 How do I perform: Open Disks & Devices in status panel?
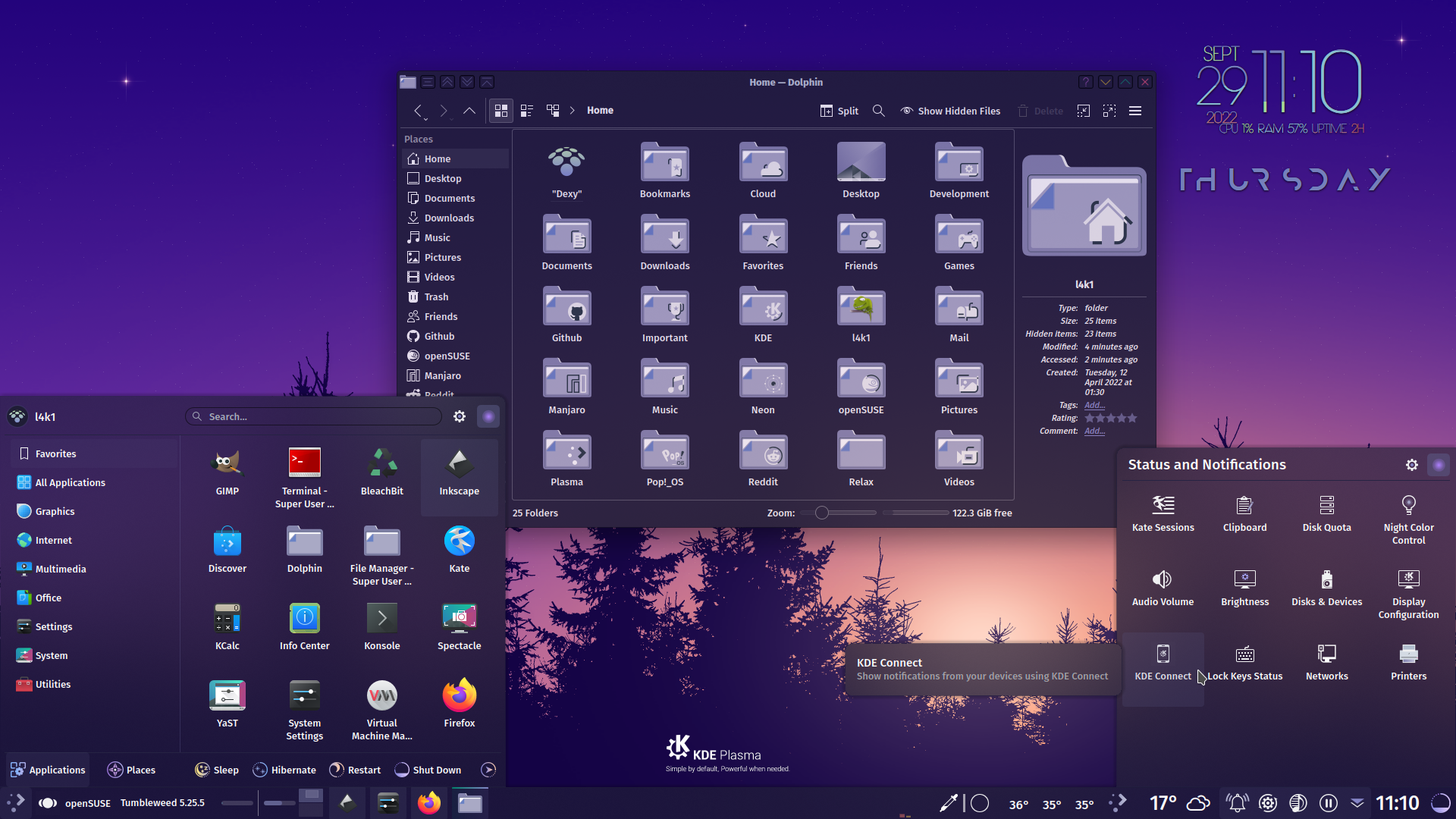pos(1326,587)
